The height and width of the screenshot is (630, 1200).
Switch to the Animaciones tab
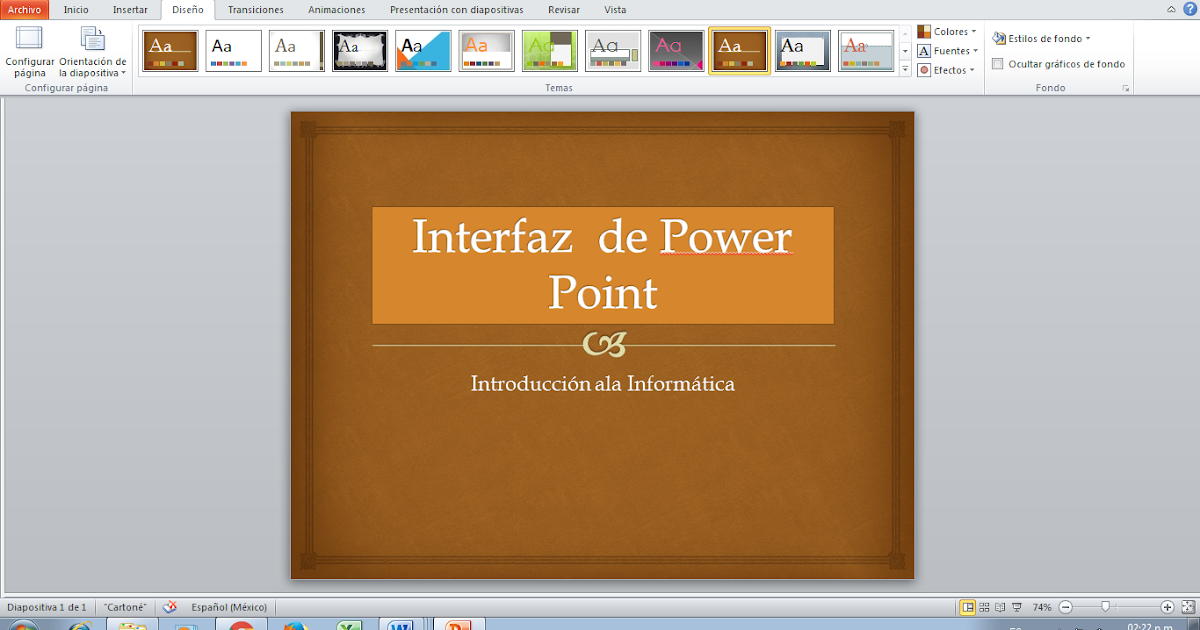[x=336, y=9]
